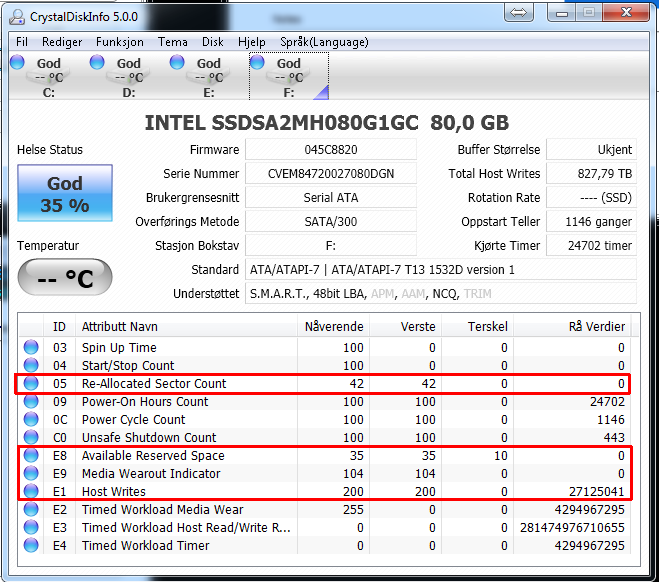Click Timed Workload Timer raw value 4294967295

point(589,545)
